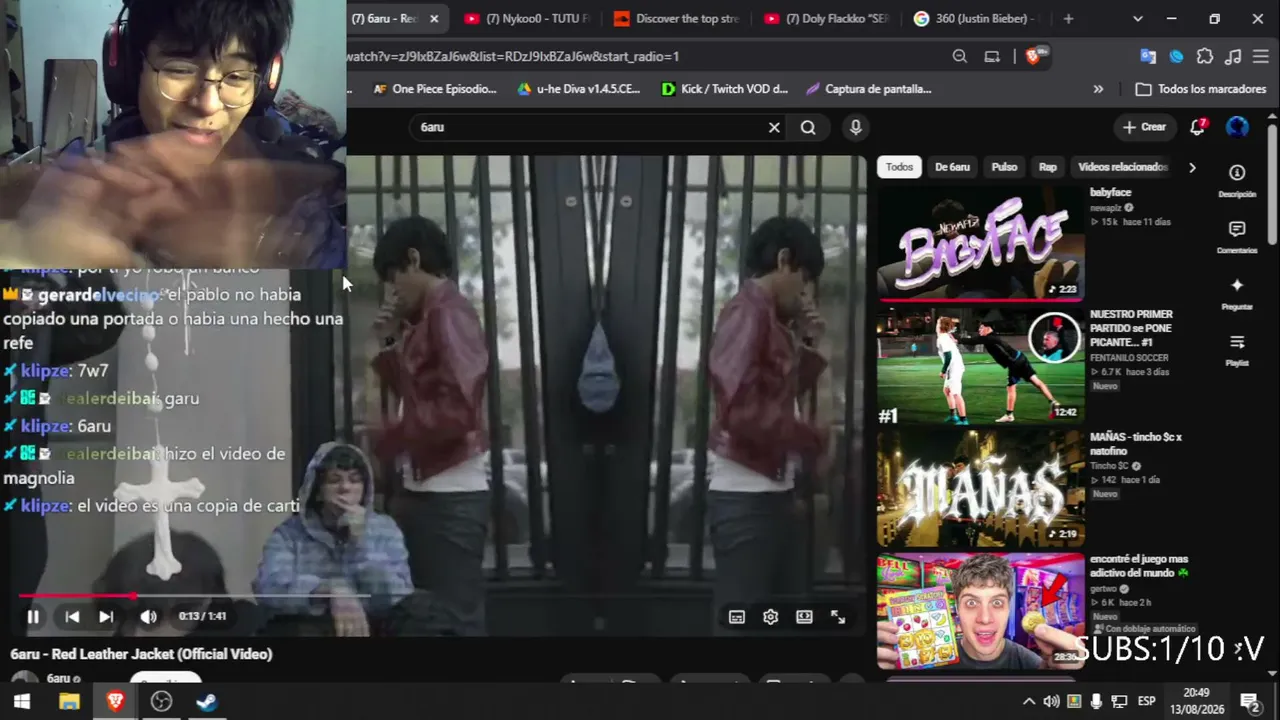Open the Google Translate extension icon
This screenshot has width=1280, height=720.
tap(1148, 56)
